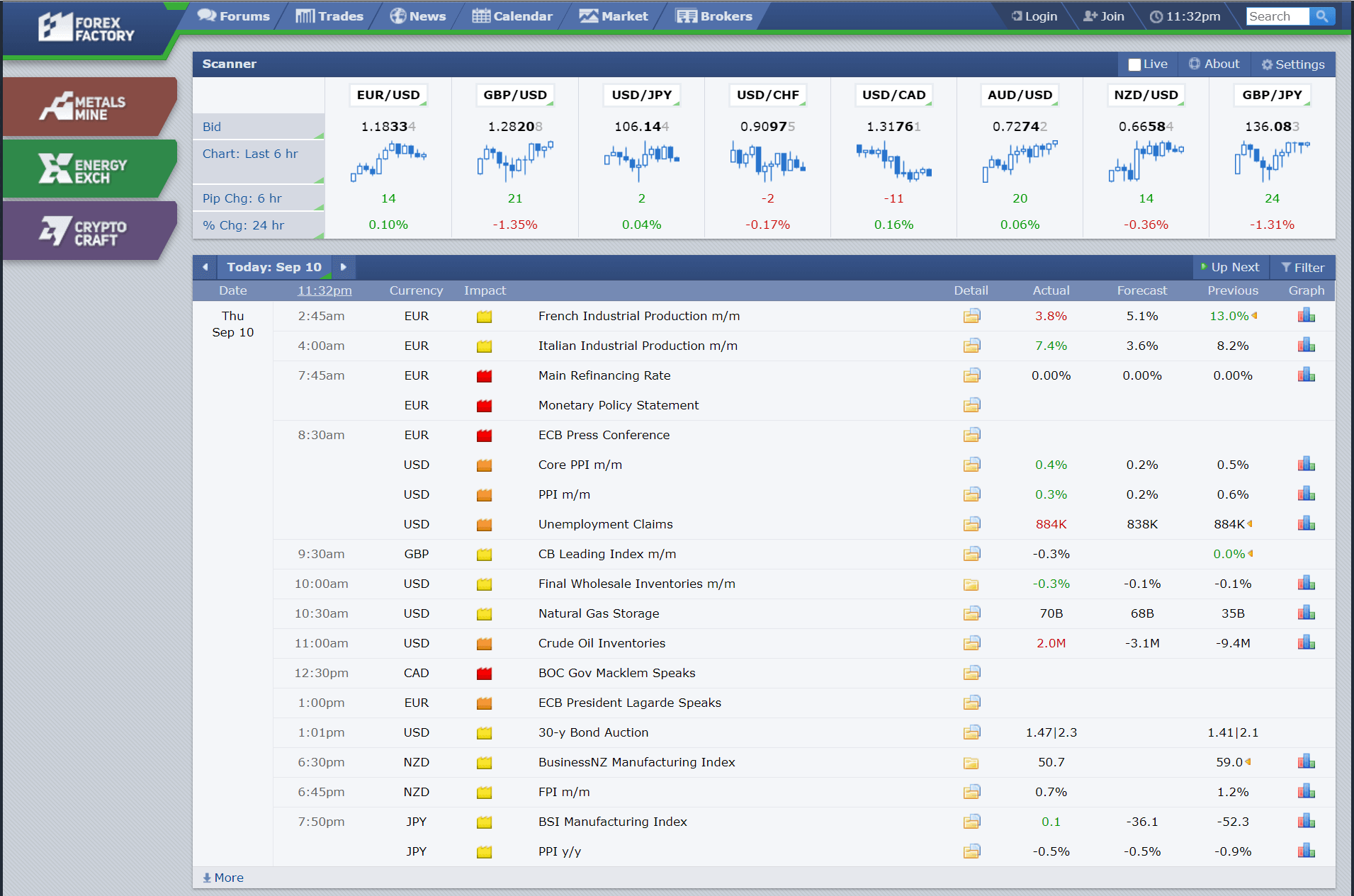Screen dimensions: 1354x896
Task: View graph for Core PPI m/m
Action: point(1306,465)
